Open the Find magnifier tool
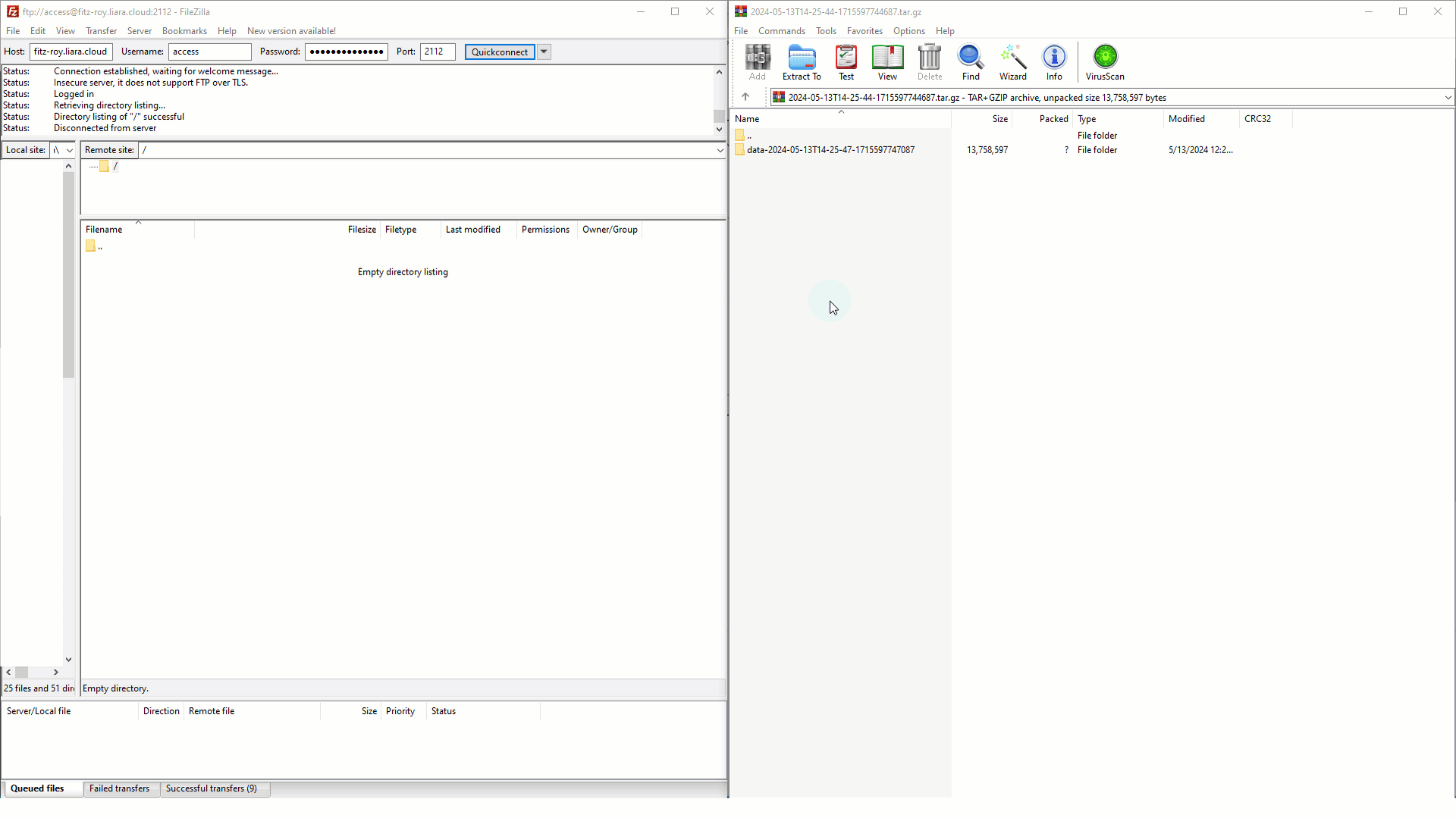This screenshot has height=818, width=1456. 971,63
